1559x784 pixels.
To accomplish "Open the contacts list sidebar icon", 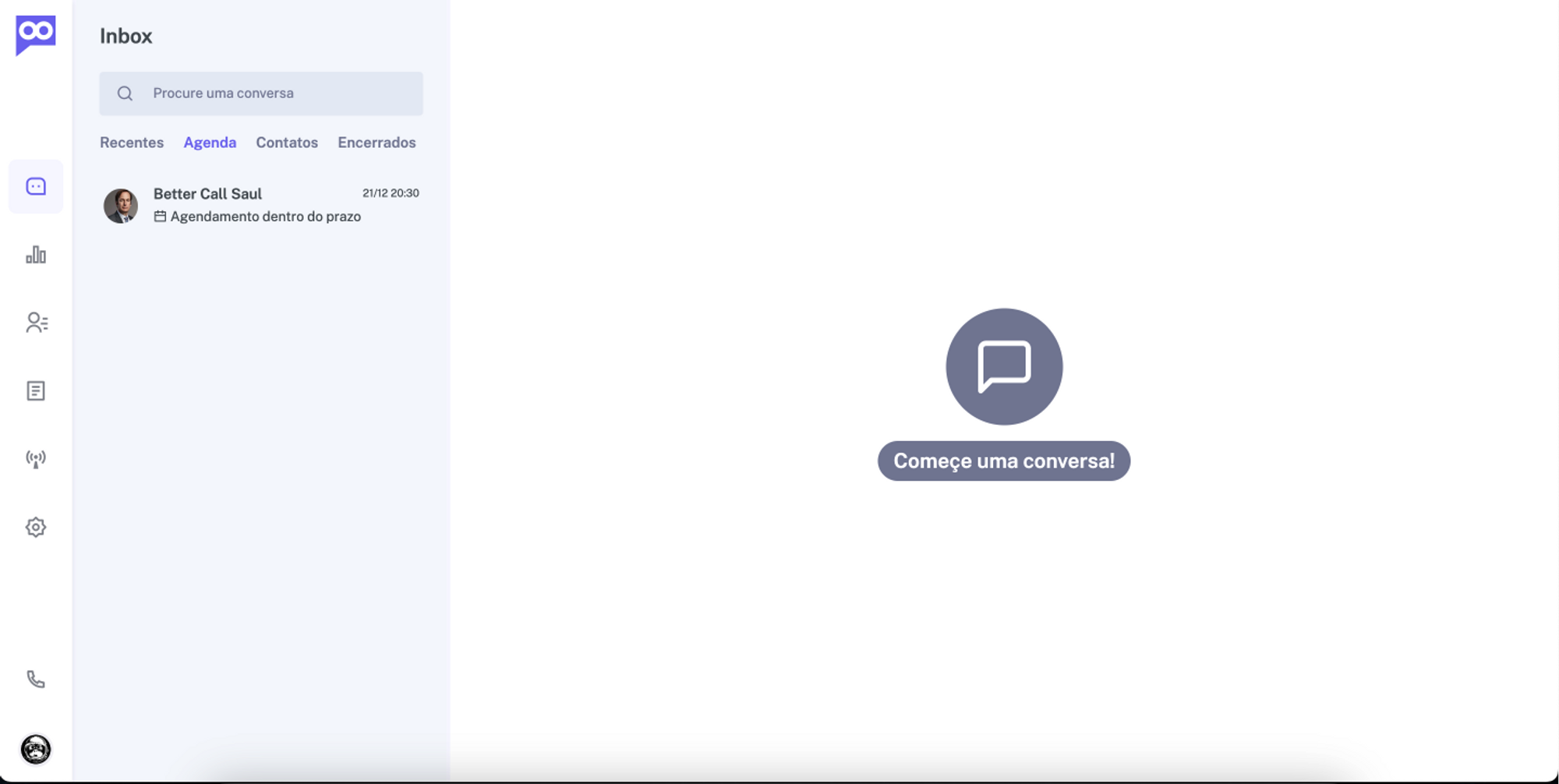I will click(x=37, y=323).
